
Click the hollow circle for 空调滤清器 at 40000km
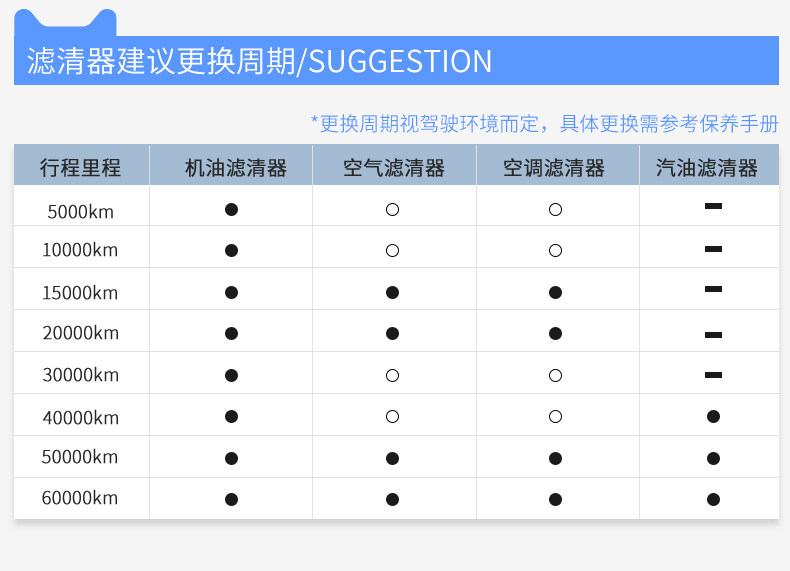(555, 416)
